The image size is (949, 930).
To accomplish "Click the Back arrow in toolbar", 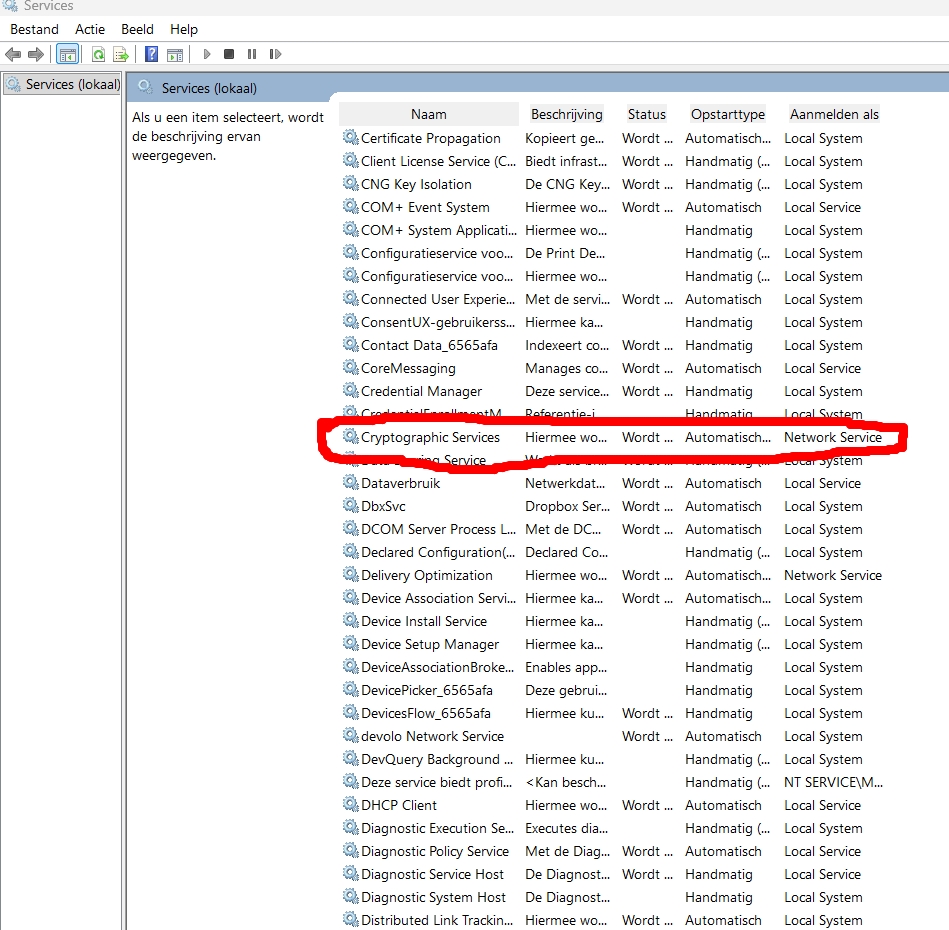I will (13, 54).
